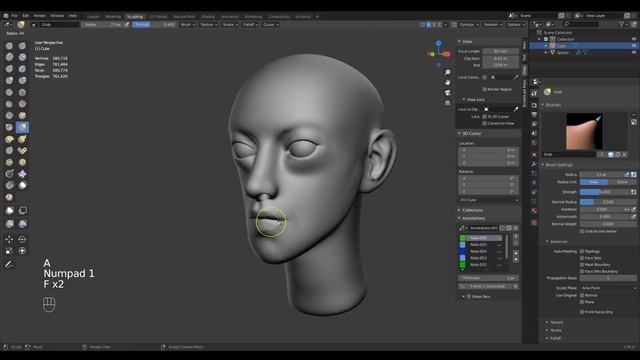Select the Move transform tool

pyautogui.click(x=9, y=239)
